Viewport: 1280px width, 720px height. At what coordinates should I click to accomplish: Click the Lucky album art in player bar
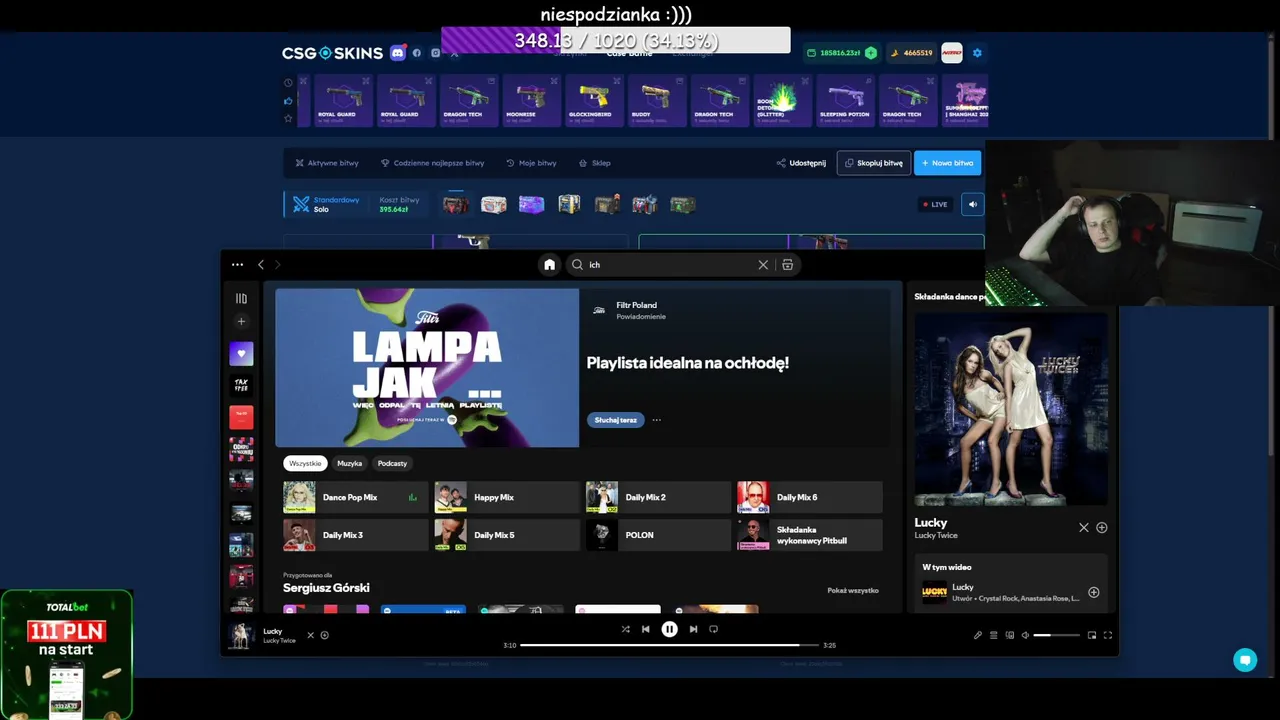240,636
